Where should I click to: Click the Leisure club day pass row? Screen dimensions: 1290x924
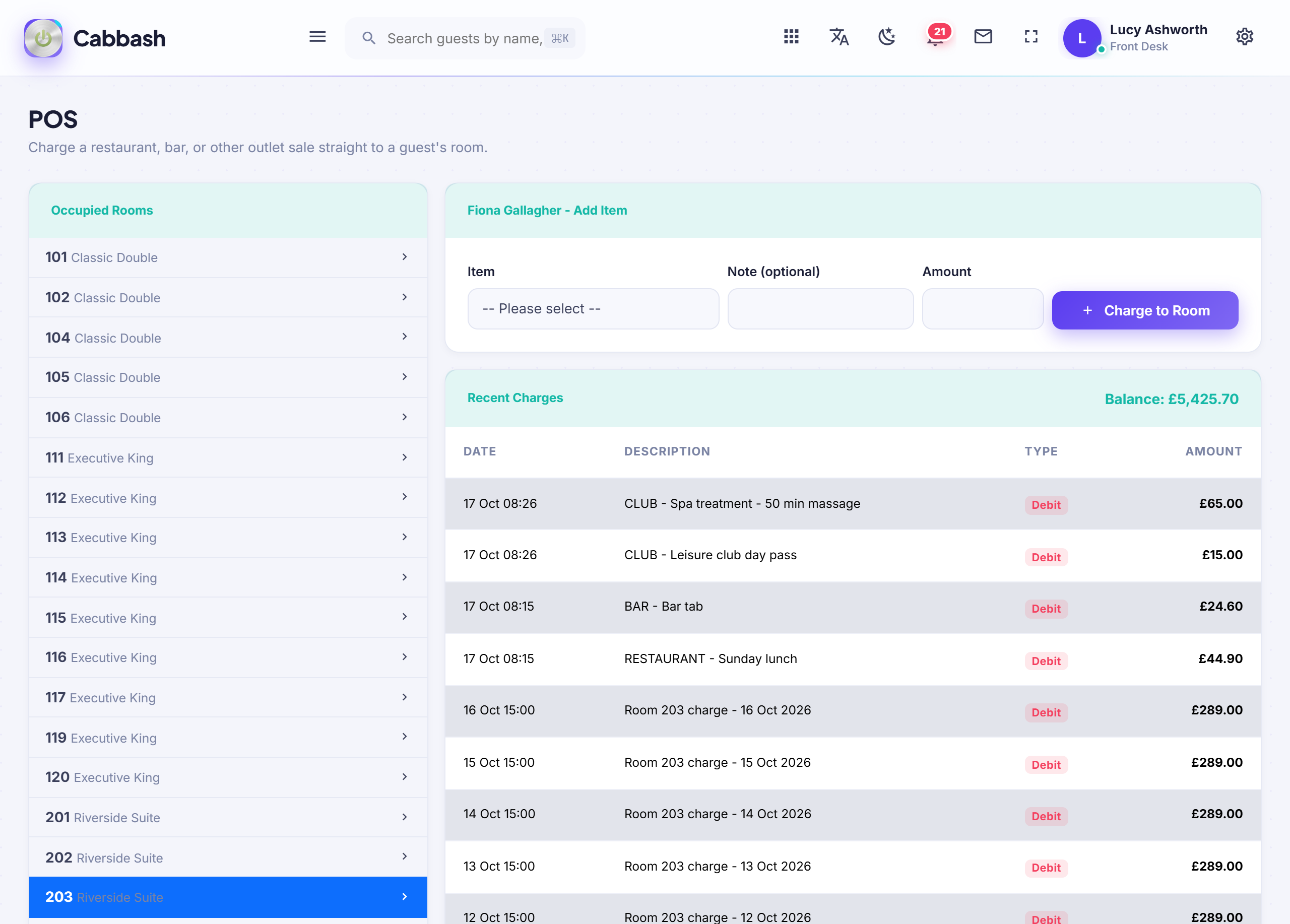pyautogui.click(x=853, y=556)
